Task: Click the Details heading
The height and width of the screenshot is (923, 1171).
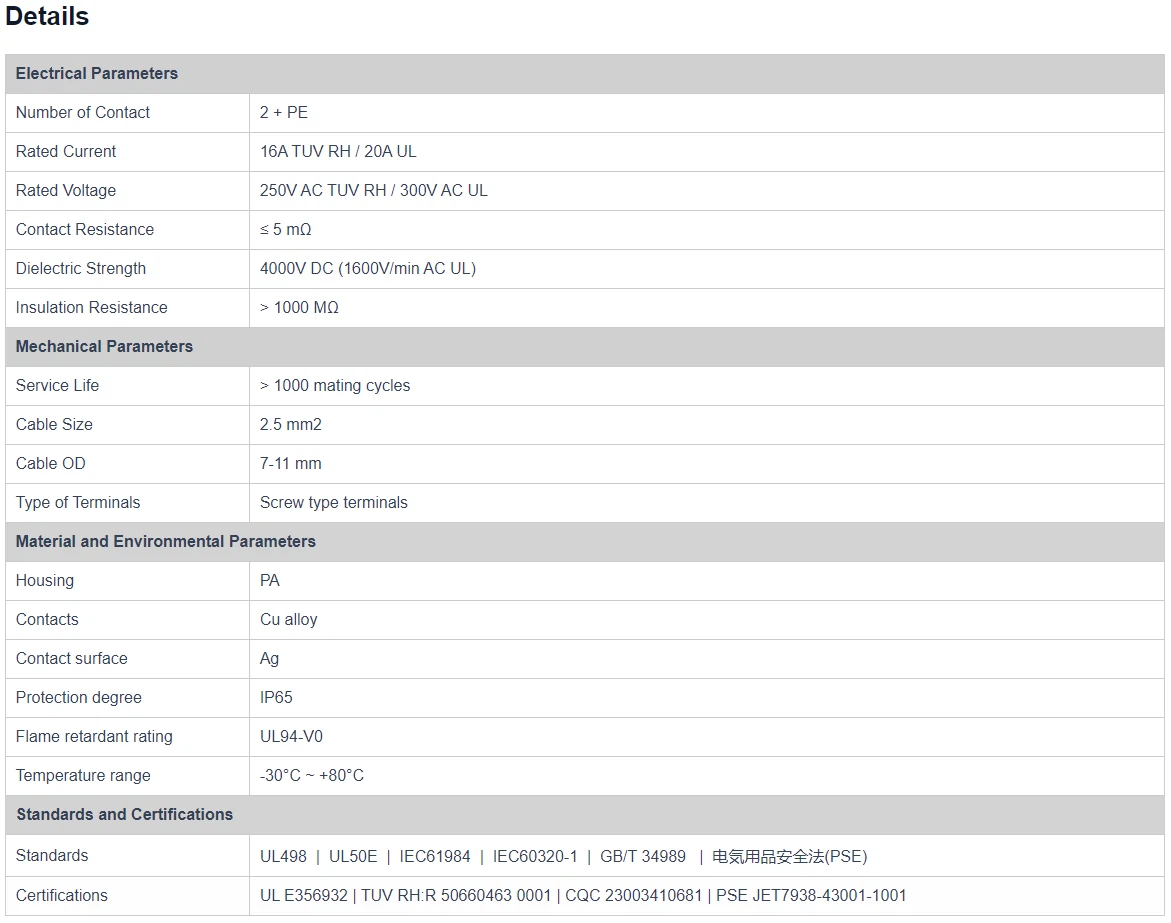Action: tap(47, 17)
